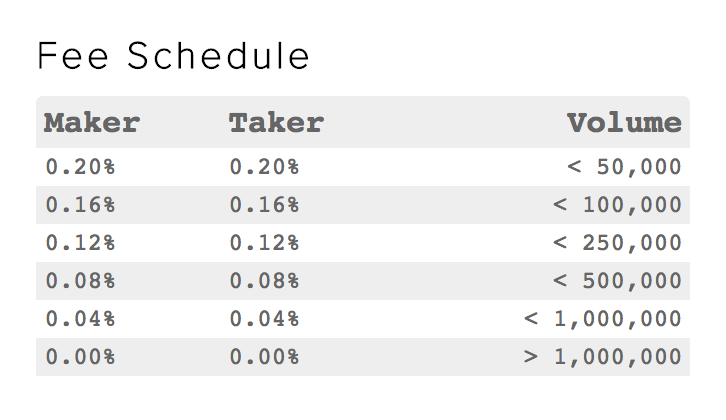Select the 0.08% Taker fee cell

[264, 281]
